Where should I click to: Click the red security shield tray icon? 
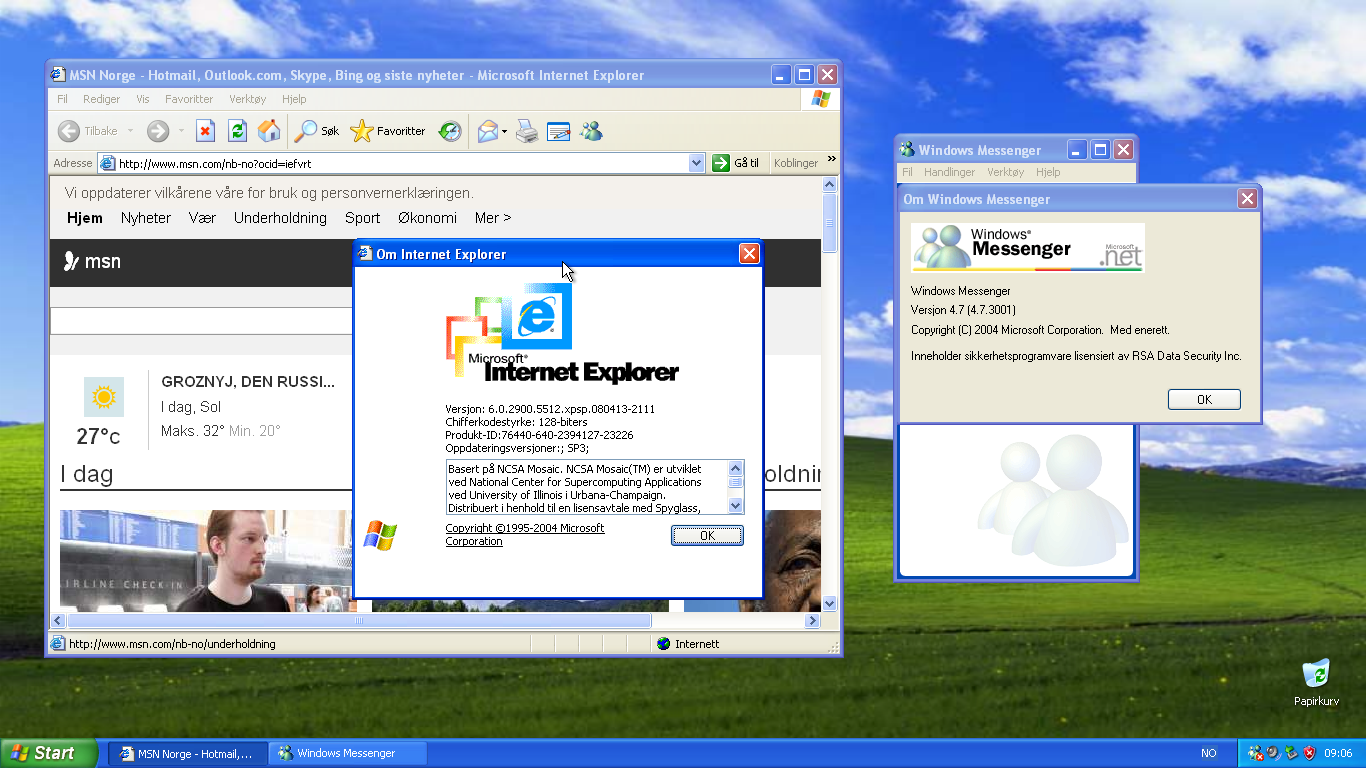[x=1308, y=753]
